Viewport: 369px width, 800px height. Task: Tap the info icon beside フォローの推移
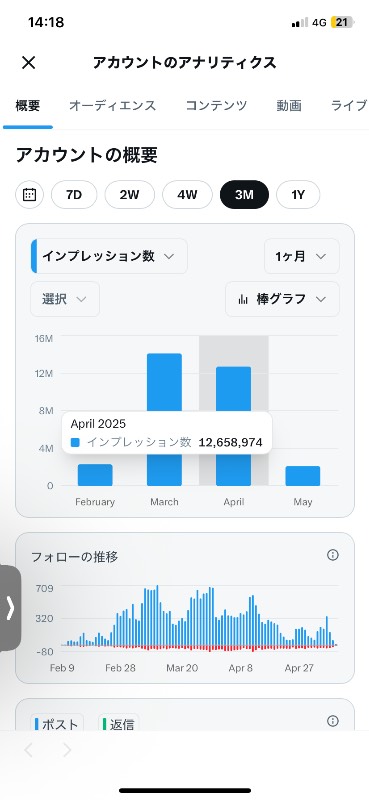[x=333, y=555]
